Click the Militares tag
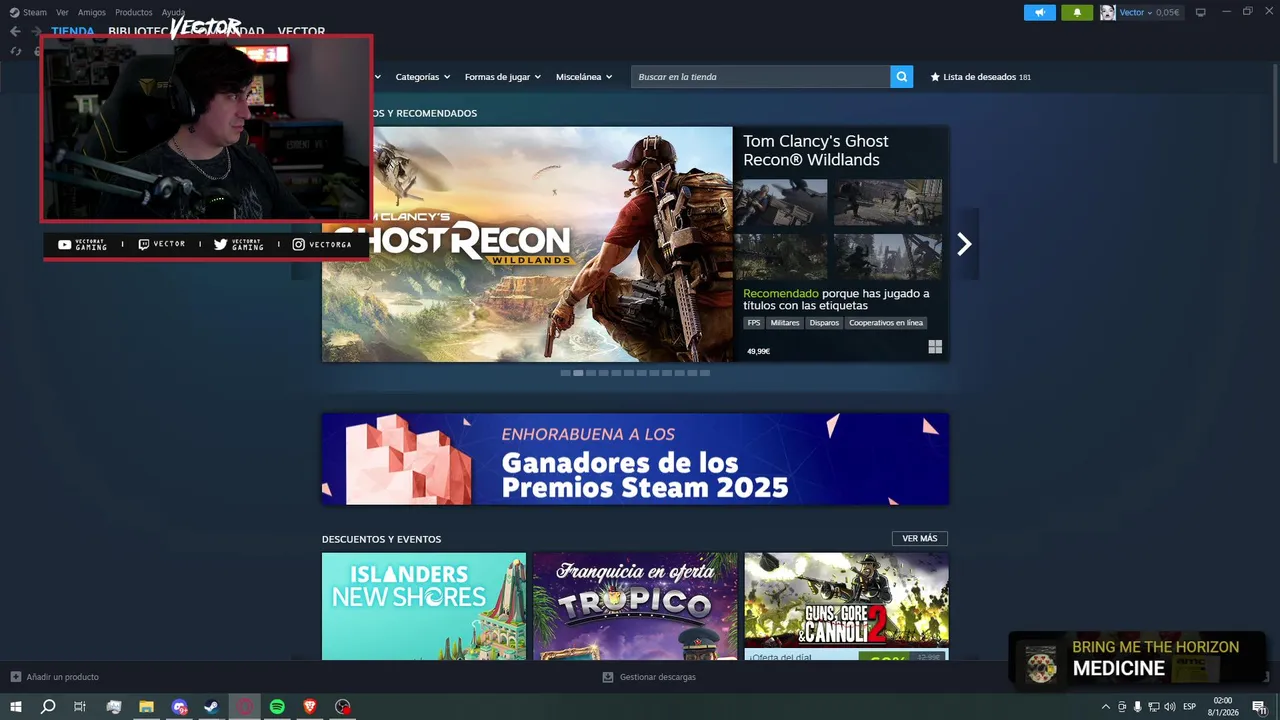Screen dimensions: 1280x720 (785, 323)
